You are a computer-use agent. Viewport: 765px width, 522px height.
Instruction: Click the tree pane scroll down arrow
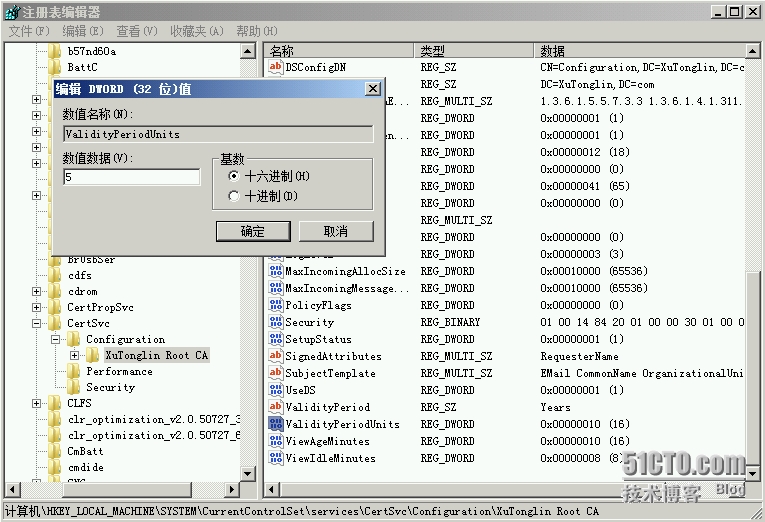[248, 473]
